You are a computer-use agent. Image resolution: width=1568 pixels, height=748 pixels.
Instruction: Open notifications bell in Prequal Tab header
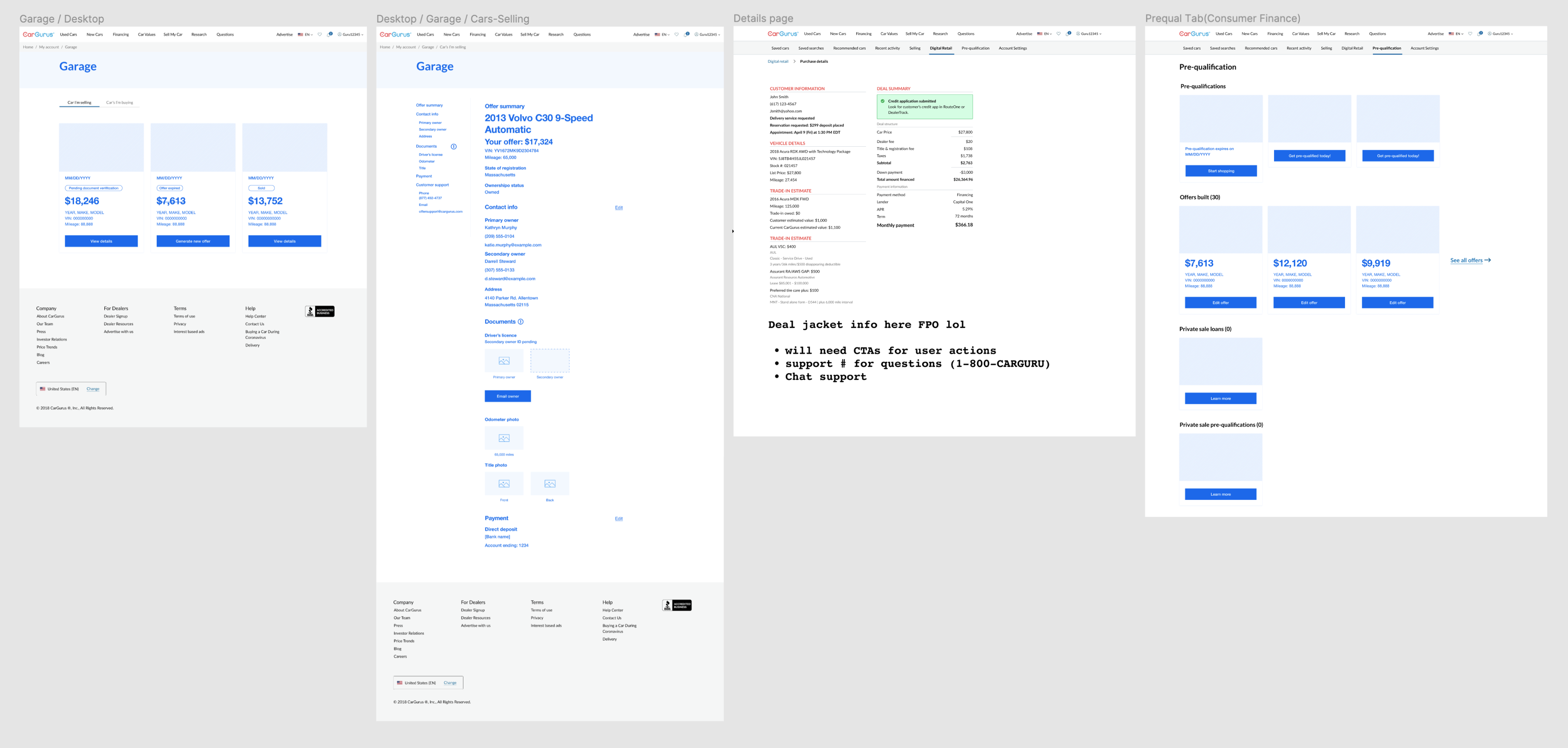click(x=1480, y=34)
